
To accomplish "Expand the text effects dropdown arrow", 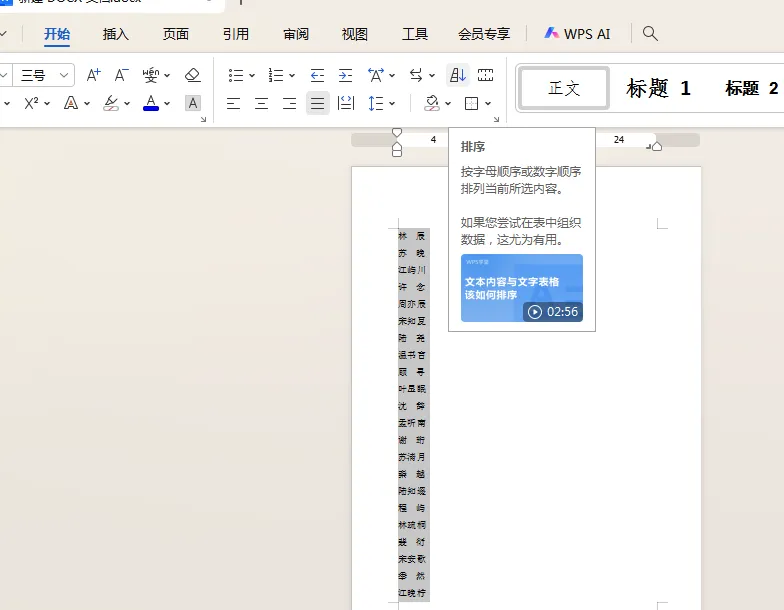I will (x=87, y=104).
